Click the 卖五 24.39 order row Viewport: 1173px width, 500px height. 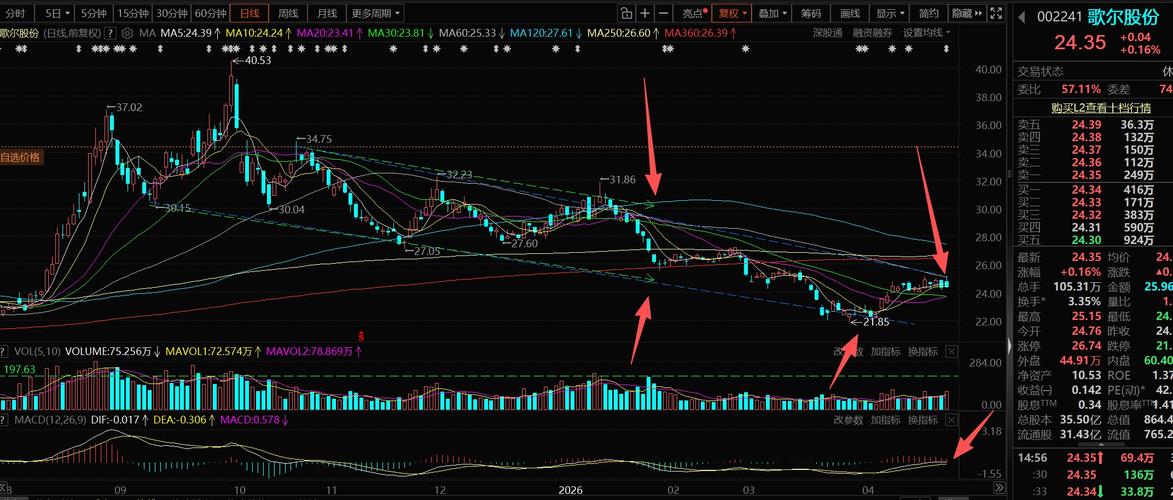click(x=1092, y=124)
